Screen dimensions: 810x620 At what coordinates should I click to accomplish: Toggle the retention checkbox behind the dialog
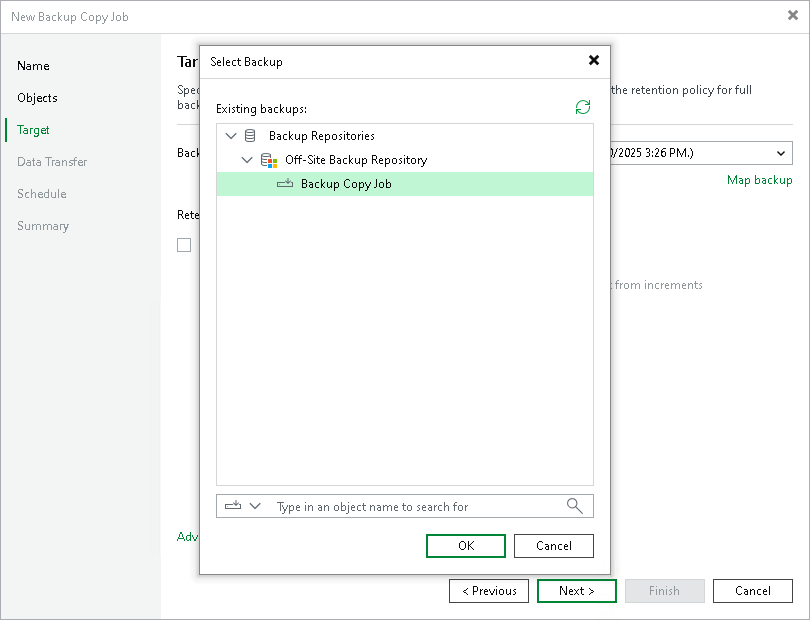(184, 245)
